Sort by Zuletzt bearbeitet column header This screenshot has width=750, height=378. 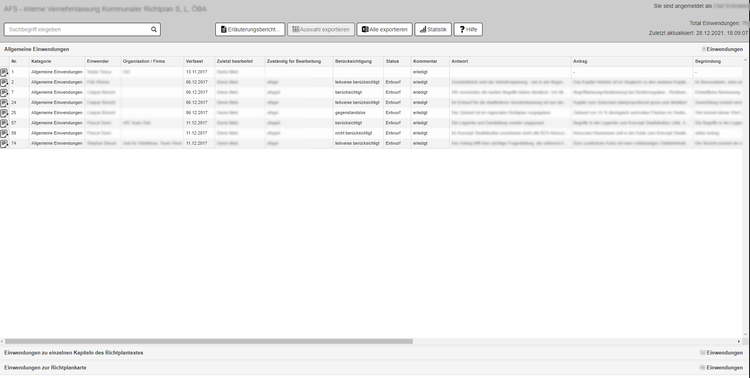[235, 61]
